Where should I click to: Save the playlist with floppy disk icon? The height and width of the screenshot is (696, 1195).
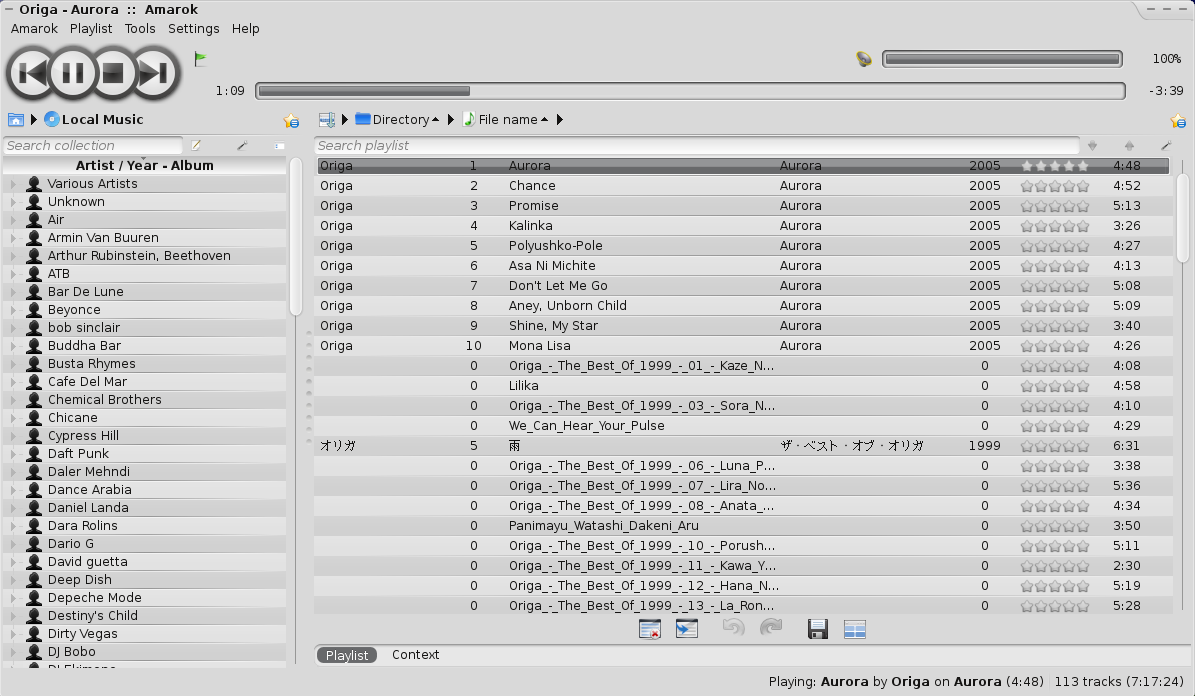pyautogui.click(x=818, y=629)
